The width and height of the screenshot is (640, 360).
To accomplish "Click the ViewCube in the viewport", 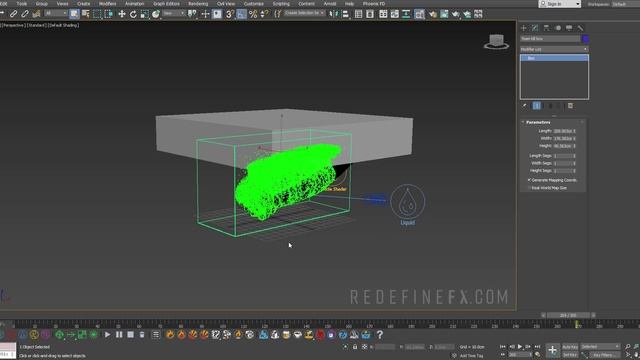I will pyautogui.click(x=496, y=42).
